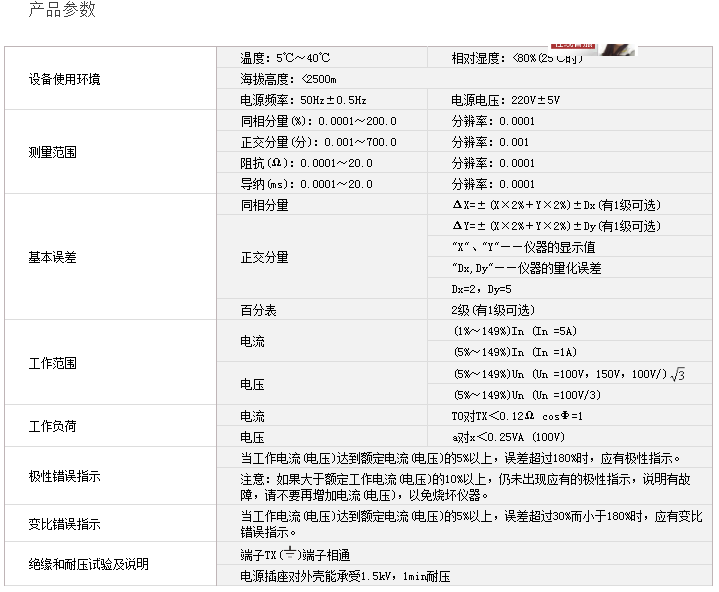Select the 测量范围 row header
This screenshot has height=592, width=719.
52,153
